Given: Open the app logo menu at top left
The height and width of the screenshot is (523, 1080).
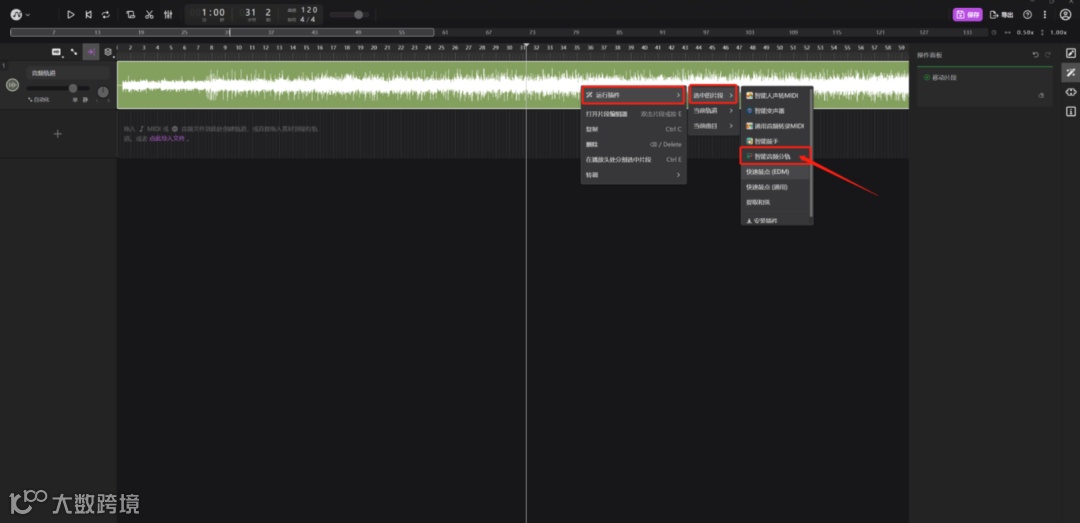Looking at the screenshot, I should click(19, 14).
